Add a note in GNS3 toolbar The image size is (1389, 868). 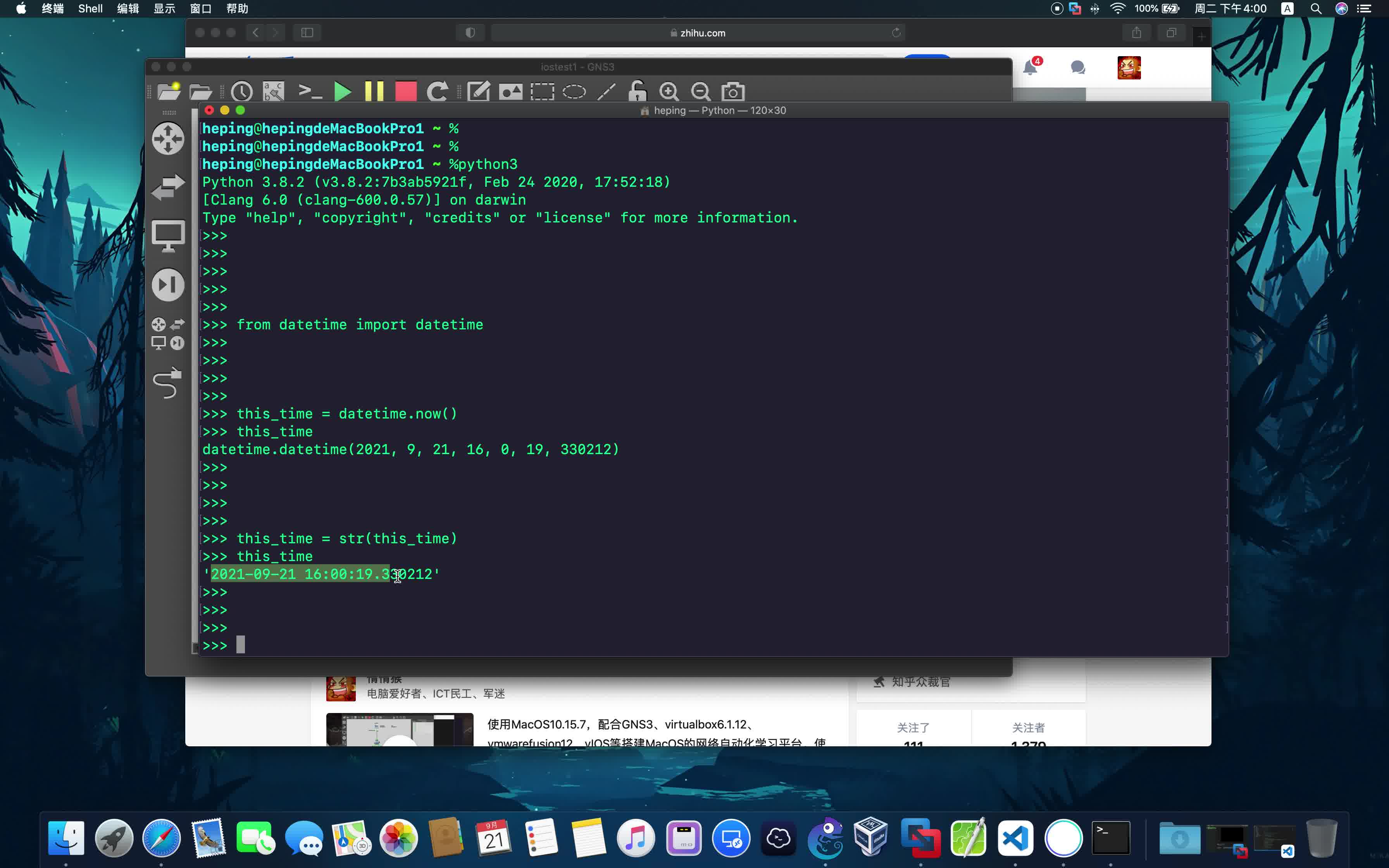pyautogui.click(x=478, y=92)
